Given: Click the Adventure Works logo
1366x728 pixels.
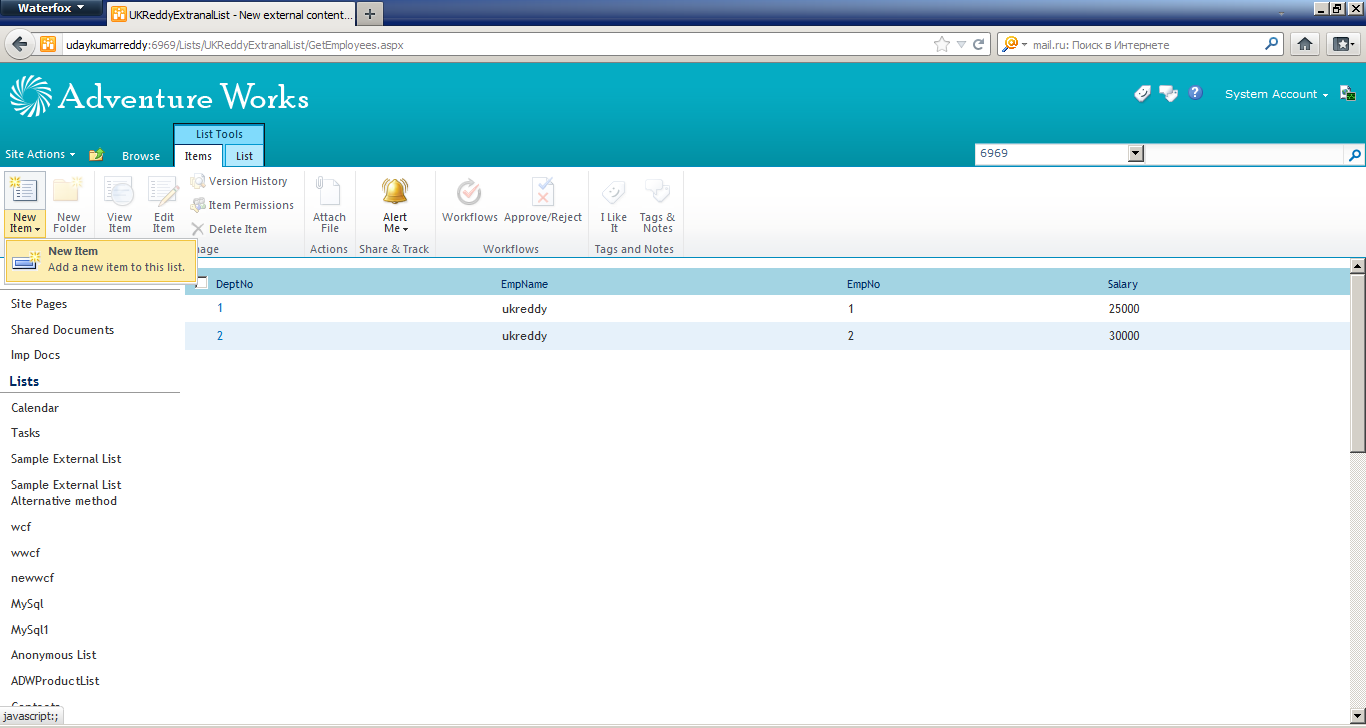Looking at the screenshot, I should (159, 96).
